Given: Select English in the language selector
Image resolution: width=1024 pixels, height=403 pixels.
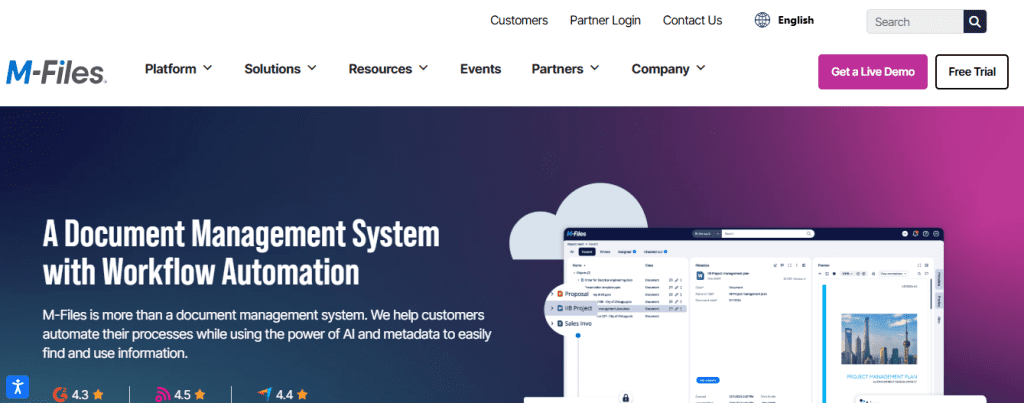Looking at the screenshot, I should click(x=795, y=20).
